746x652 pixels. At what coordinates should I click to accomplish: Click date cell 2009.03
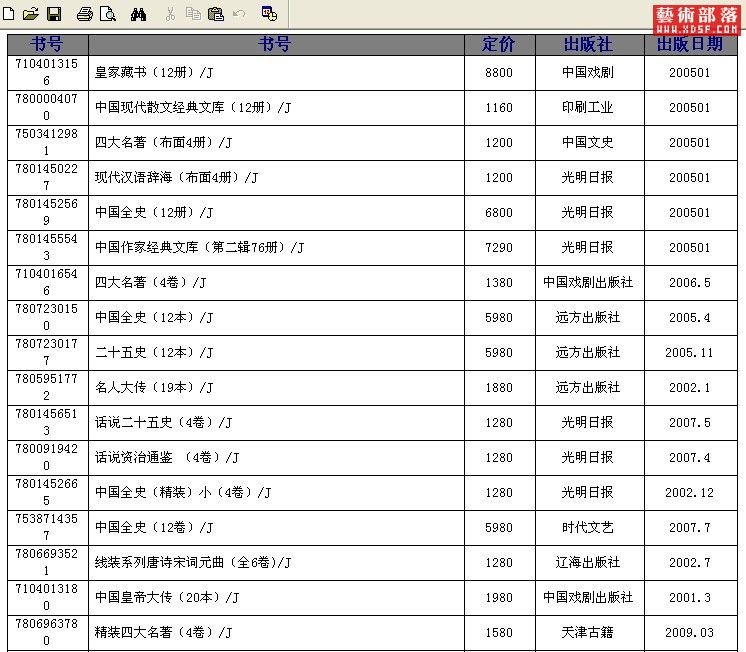[x=690, y=632]
